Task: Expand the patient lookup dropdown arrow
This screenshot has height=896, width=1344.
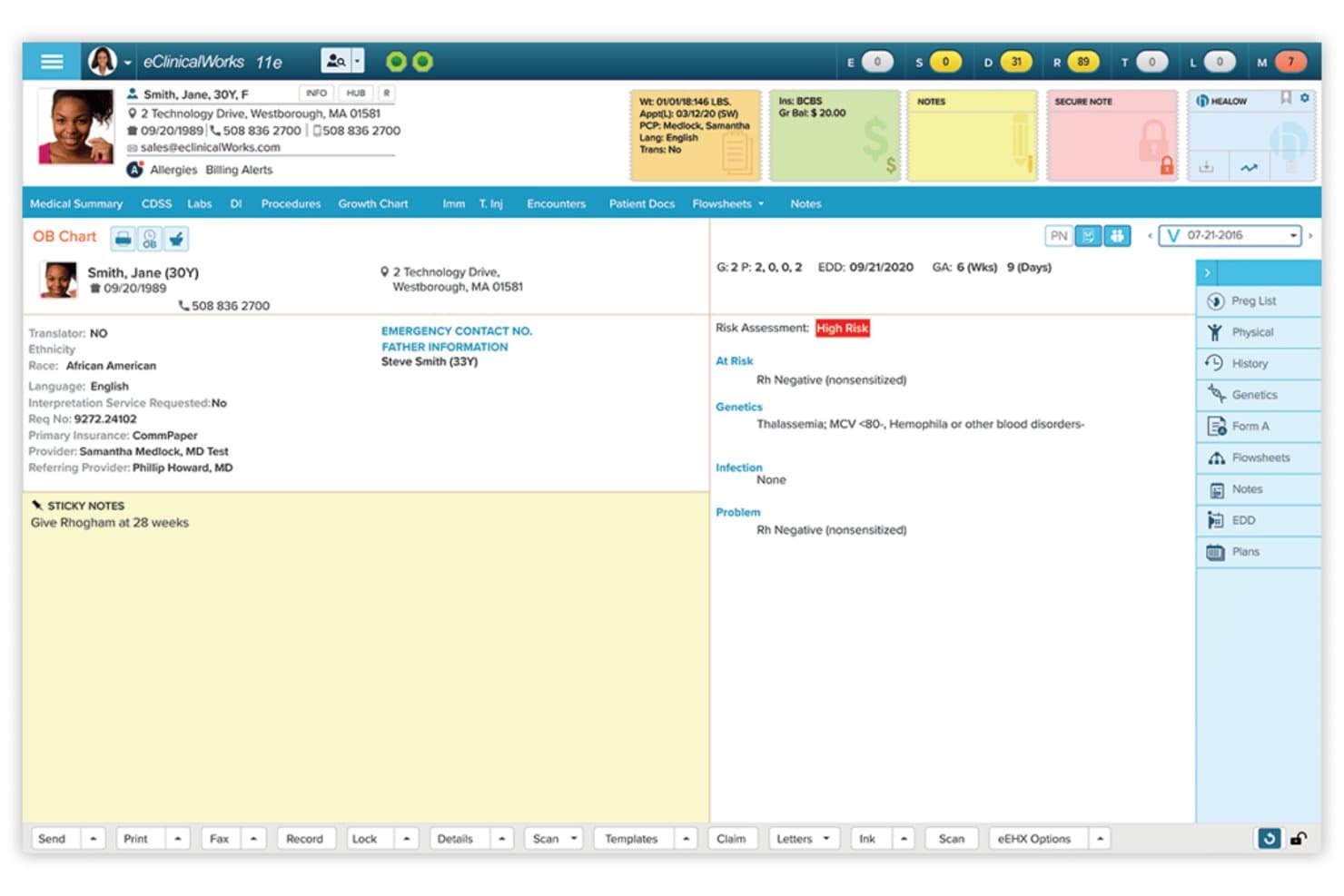Action: tap(358, 61)
